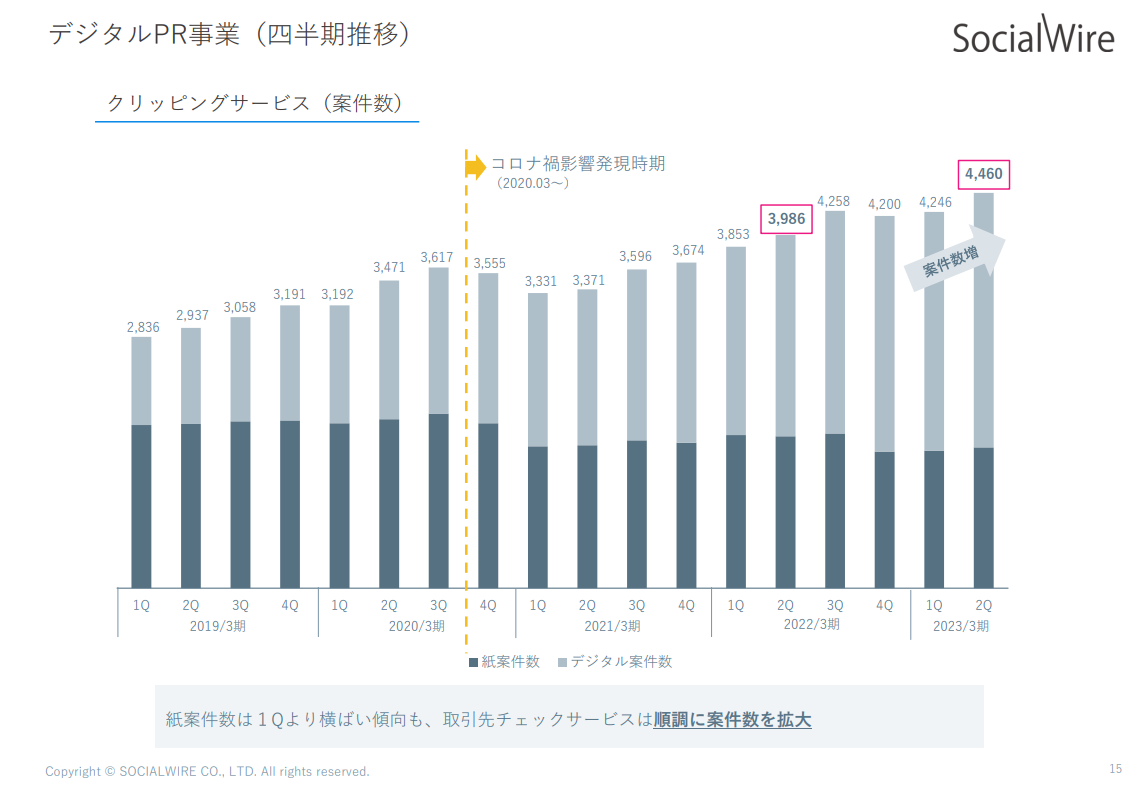
Task: Click the 4Q axis label of 2019/3期
Action: [290, 605]
